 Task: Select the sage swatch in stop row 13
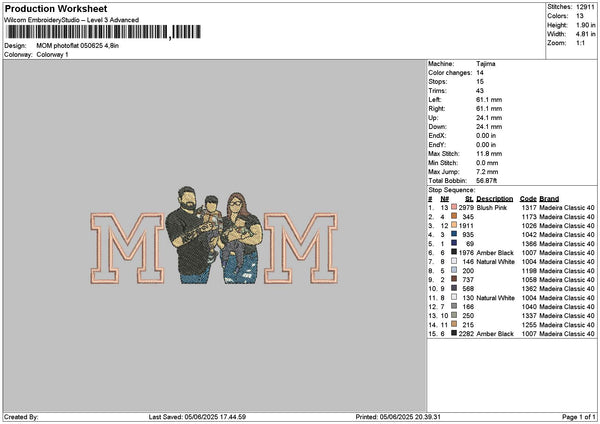pos(454,315)
